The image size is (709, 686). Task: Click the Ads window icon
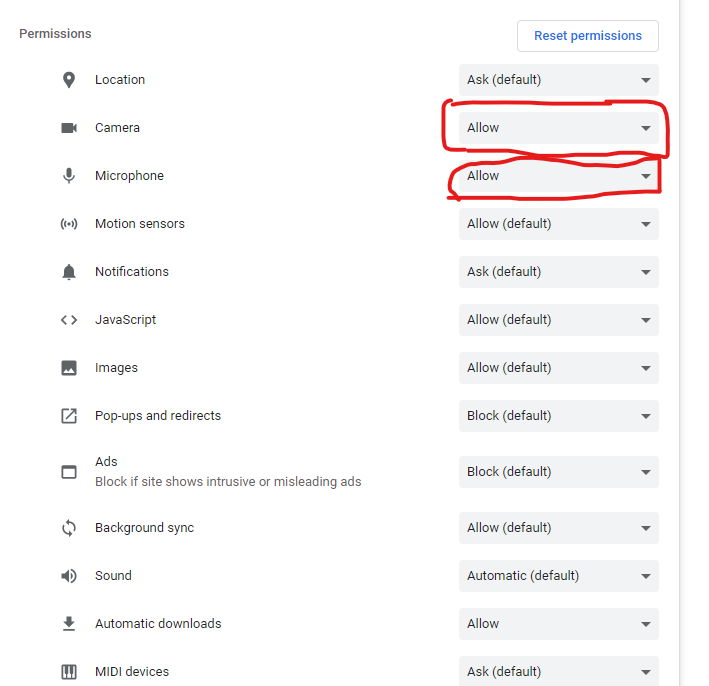coord(69,472)
